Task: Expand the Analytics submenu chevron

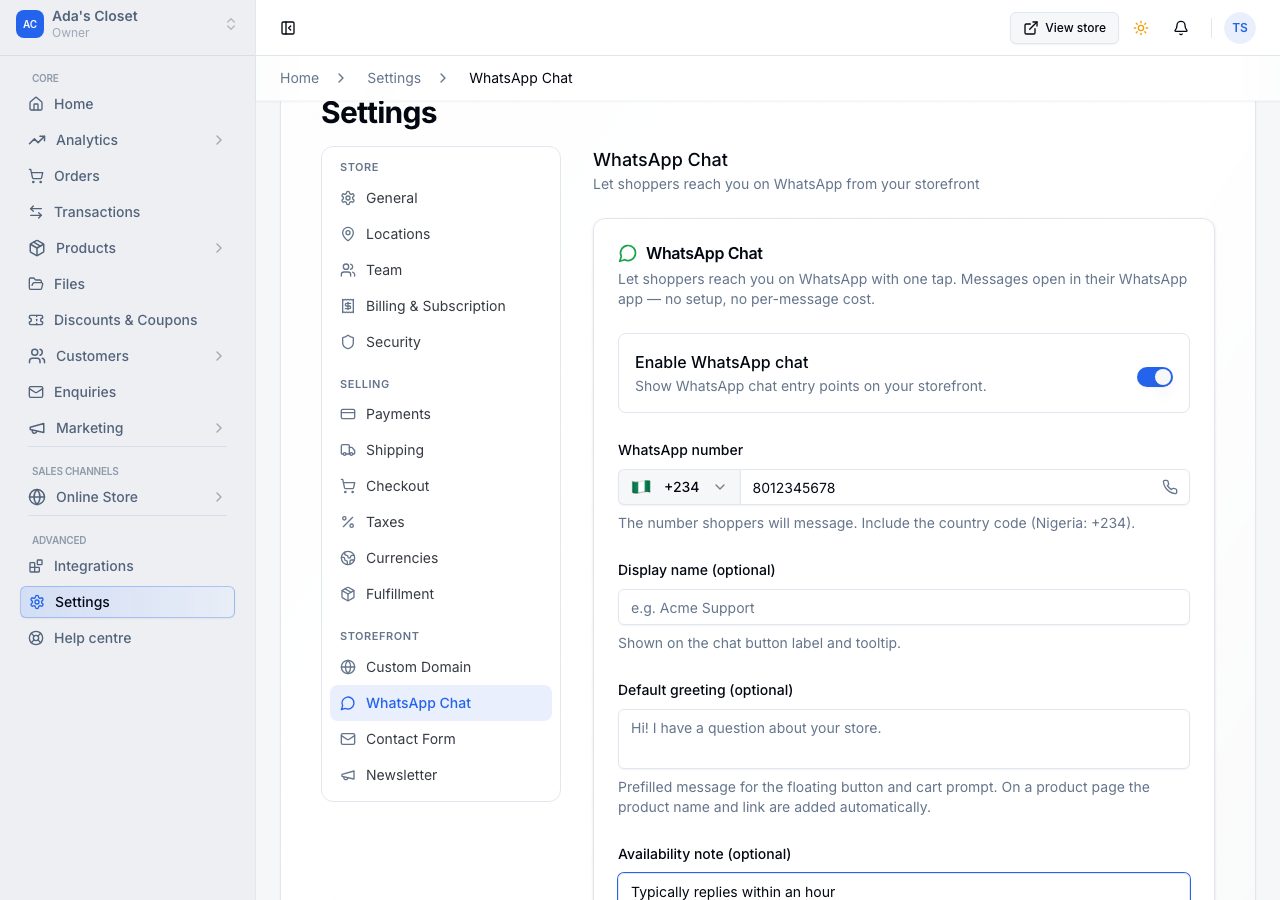Action: 219,140
